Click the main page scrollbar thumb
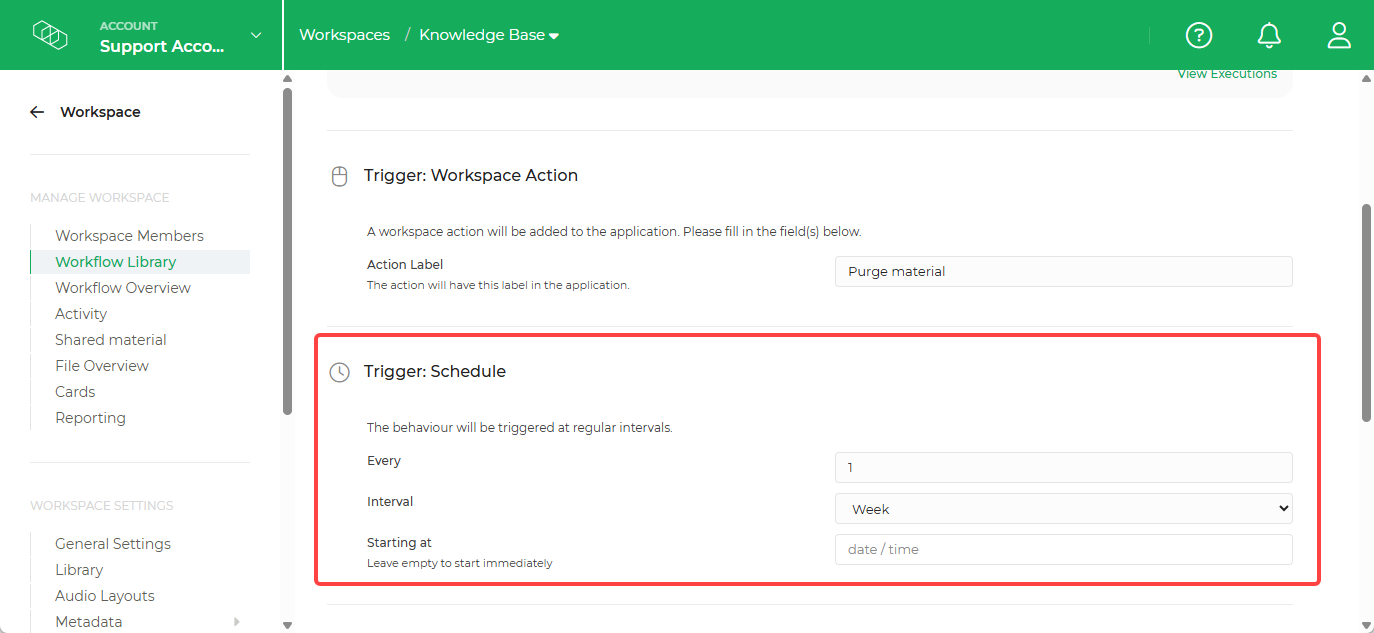Viewport: 1374px width, 633px height. click(x=1367, y=313)
